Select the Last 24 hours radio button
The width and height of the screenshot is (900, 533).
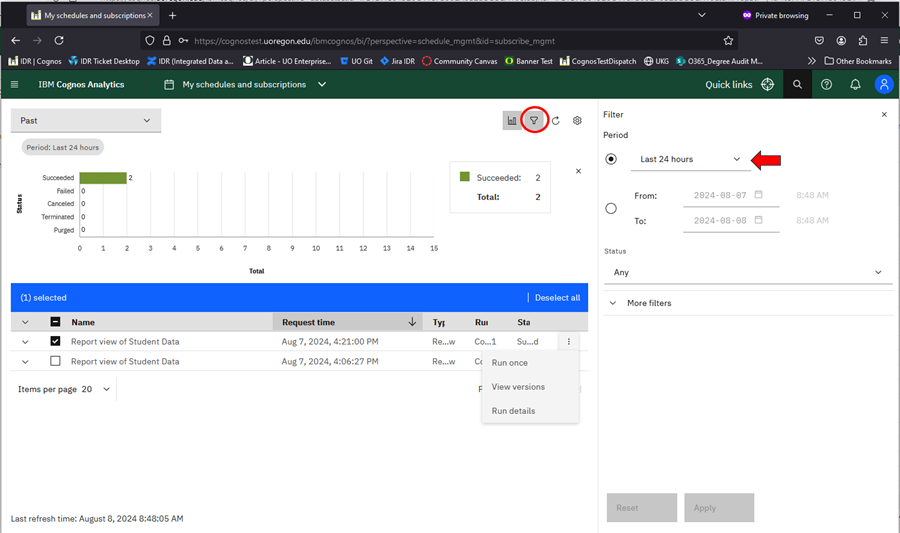[611, 159]
